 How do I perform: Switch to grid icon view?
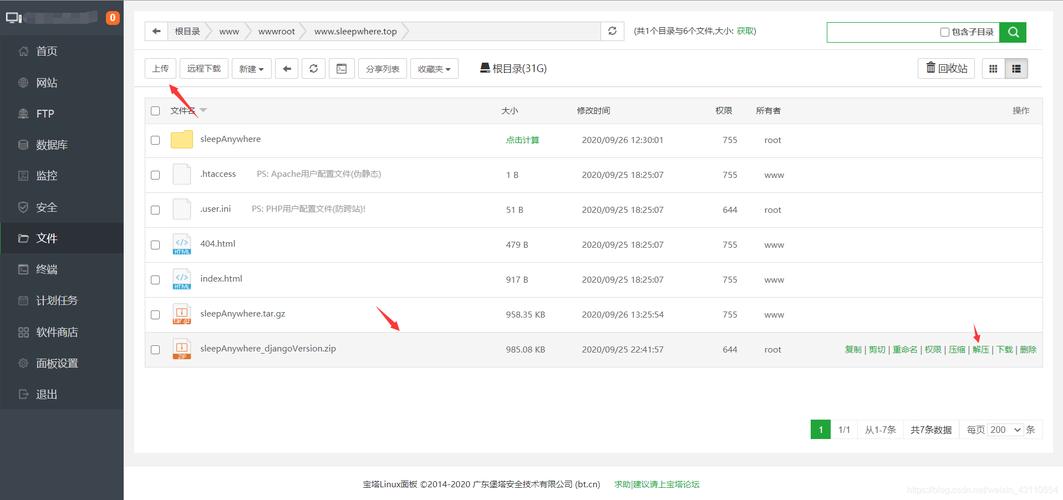pos(993,68)
